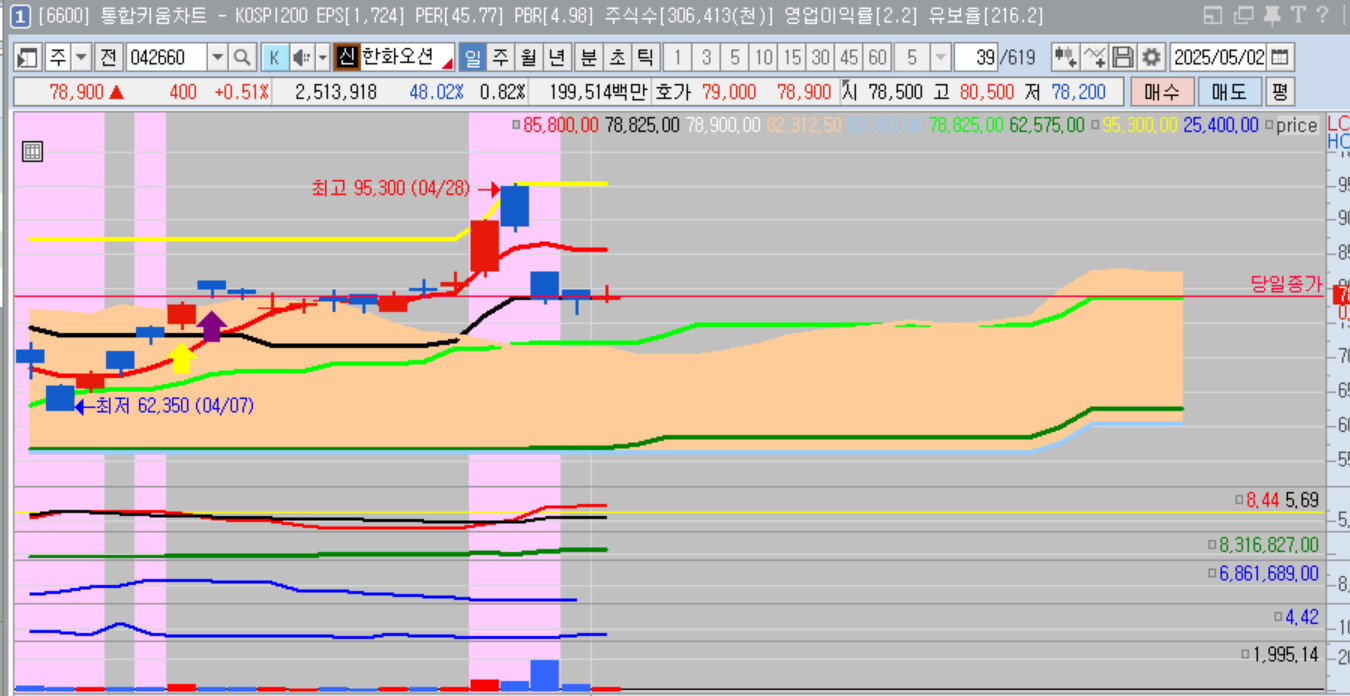Click the save chart floppy disk icon

(x=1123, y=57)
